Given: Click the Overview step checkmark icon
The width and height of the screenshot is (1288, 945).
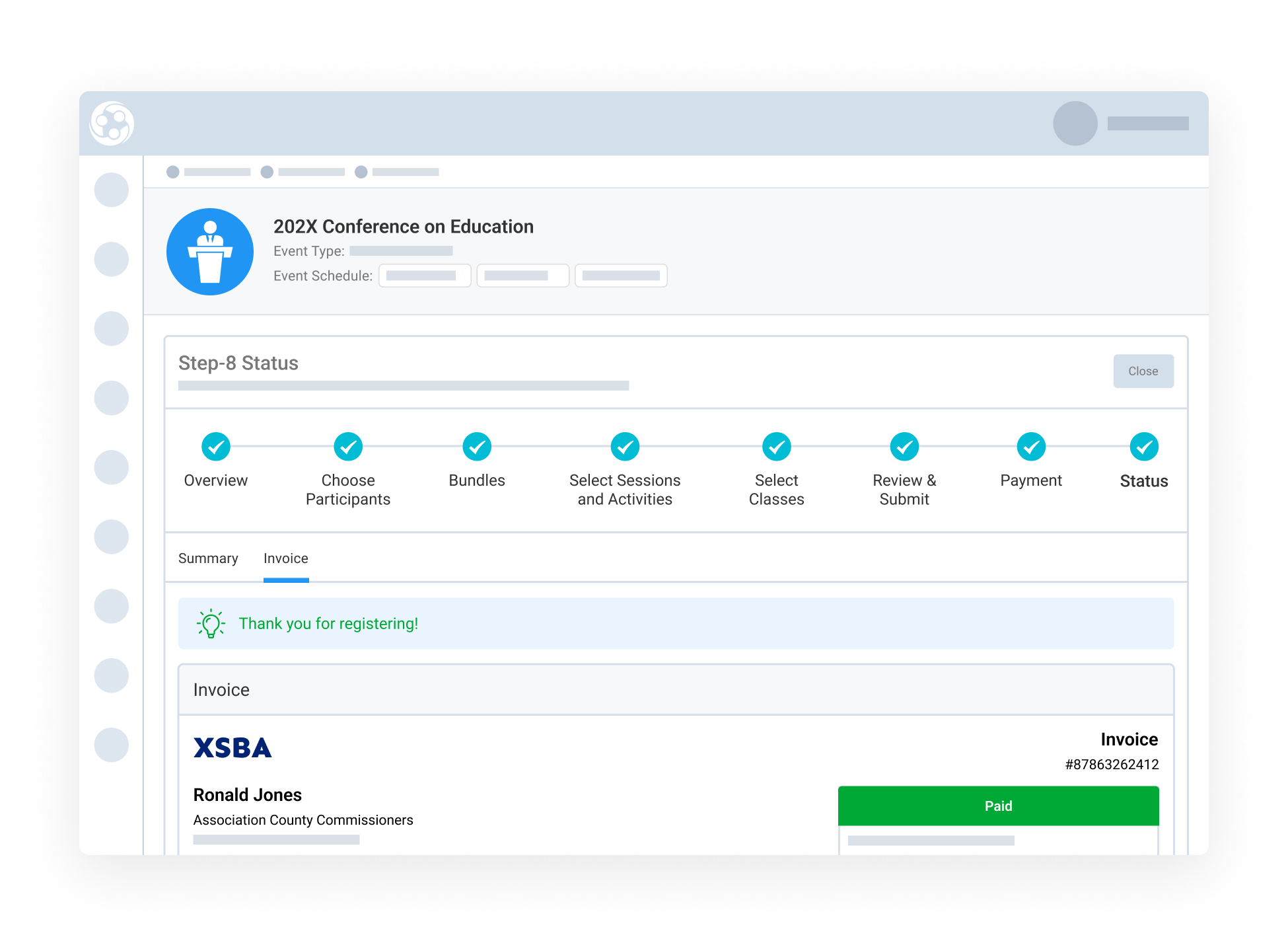Looking at the screenshot, I should [x=216, y=447].
